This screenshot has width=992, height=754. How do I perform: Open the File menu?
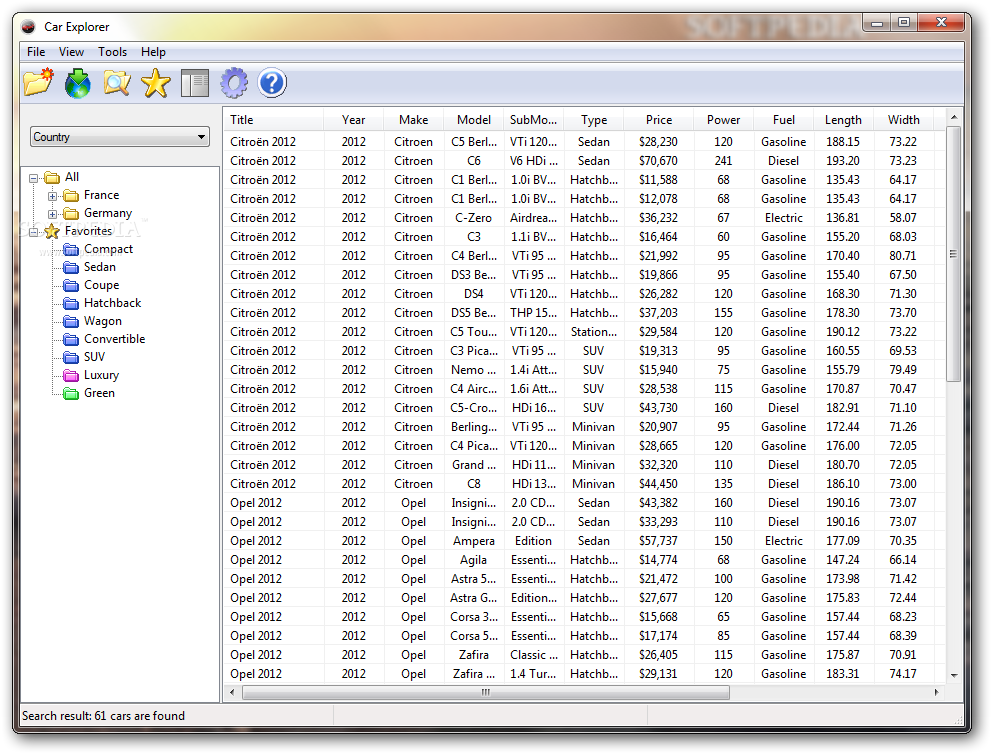(x=36, y=52)
